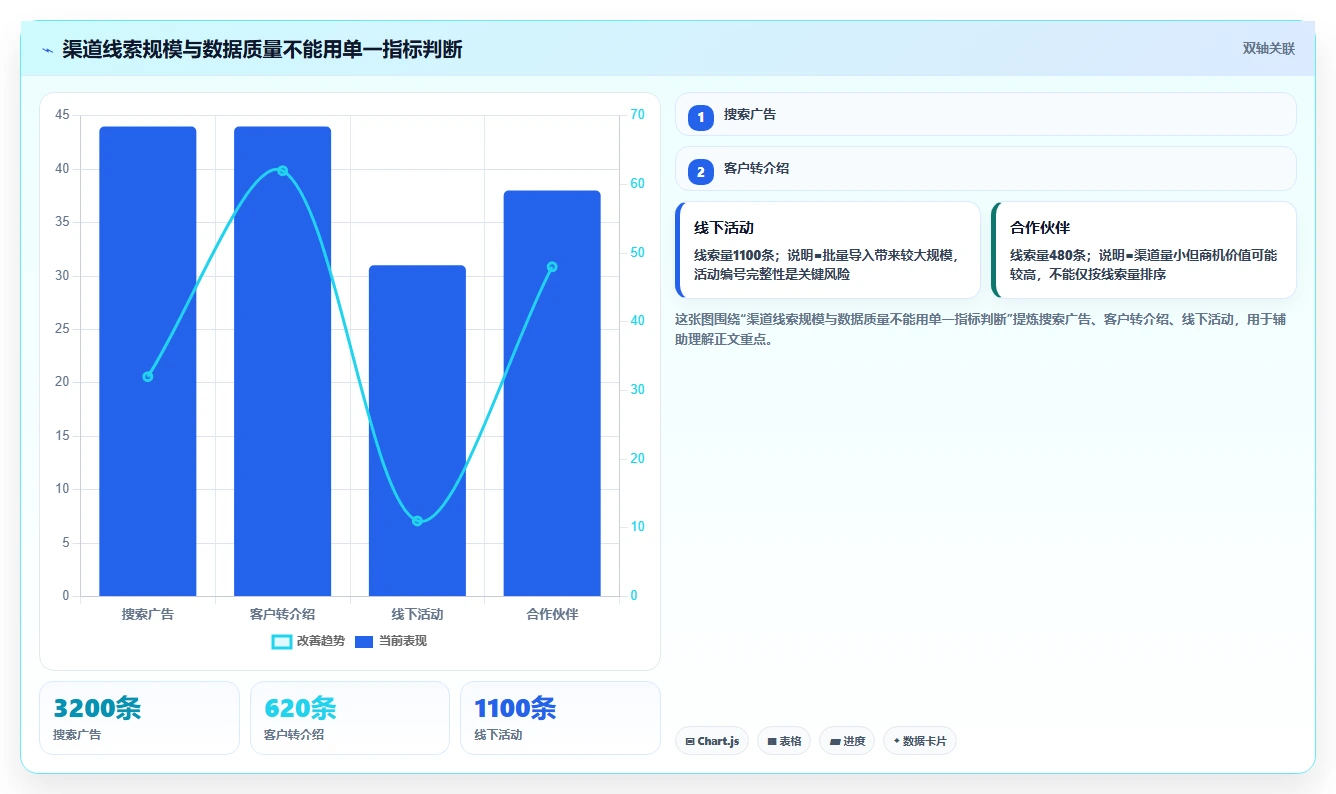Click the trend line point above 搜索广告
This screenshot has width=1336, height=794.
click(148, 377)
